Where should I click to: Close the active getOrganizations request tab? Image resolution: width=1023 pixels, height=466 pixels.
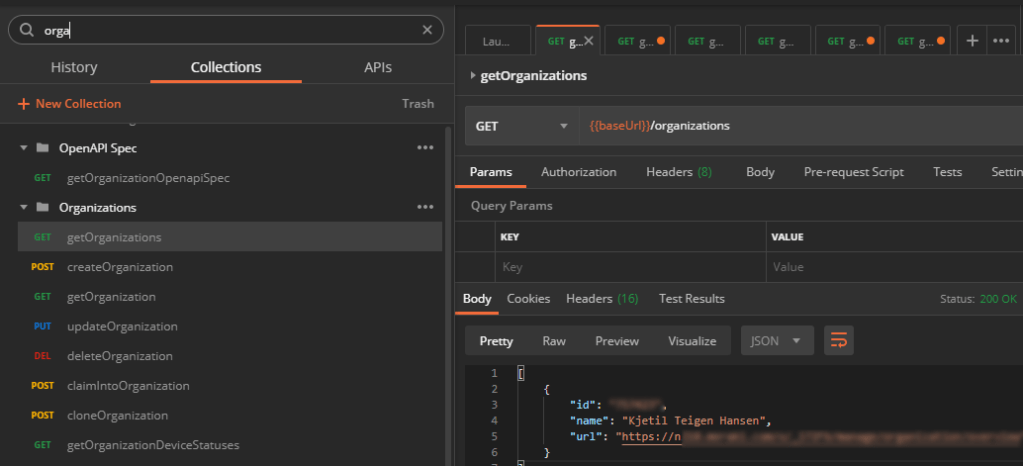[589, 41]
